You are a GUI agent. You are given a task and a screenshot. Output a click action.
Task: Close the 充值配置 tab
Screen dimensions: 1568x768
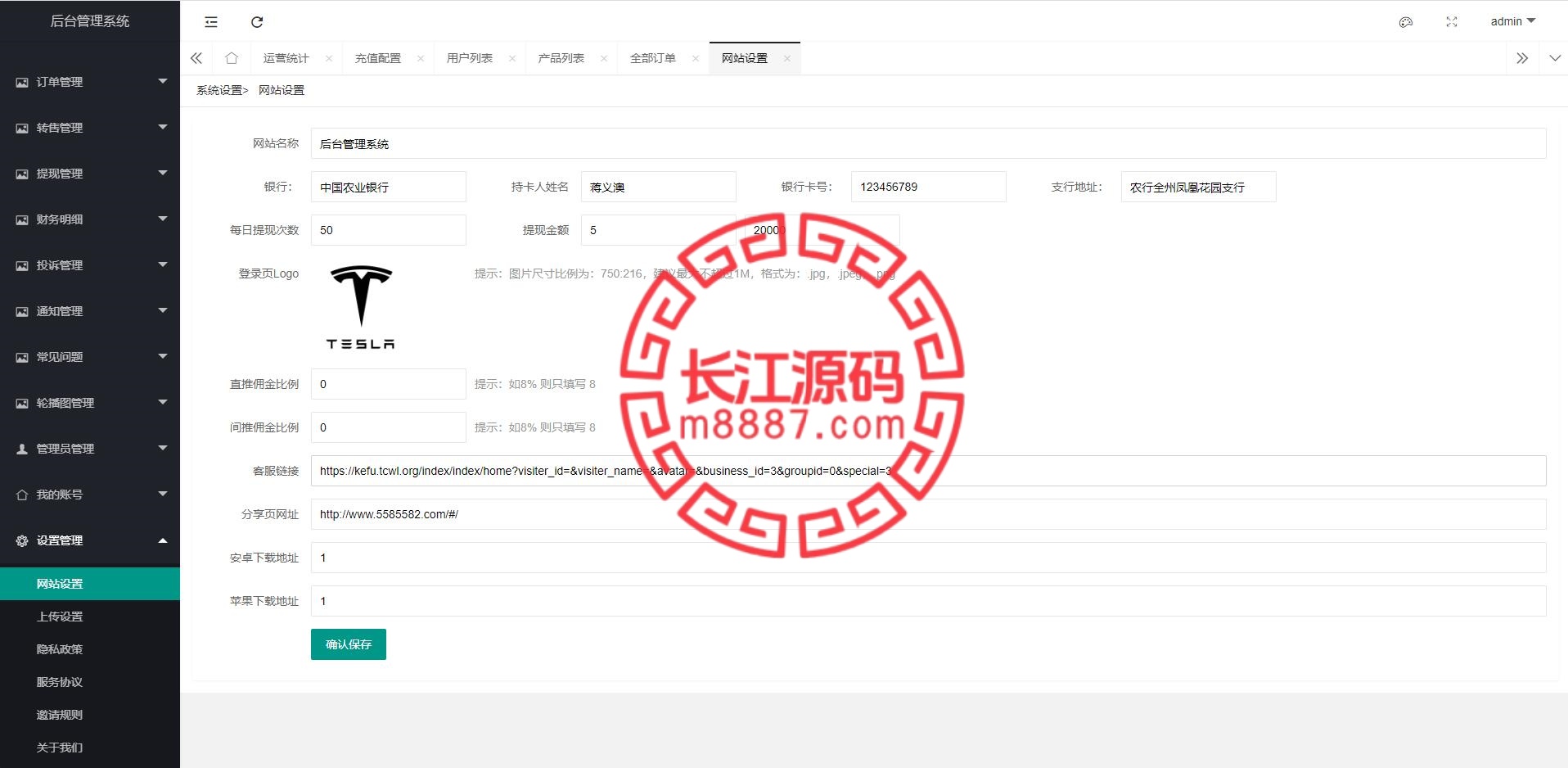click(421, 58)
